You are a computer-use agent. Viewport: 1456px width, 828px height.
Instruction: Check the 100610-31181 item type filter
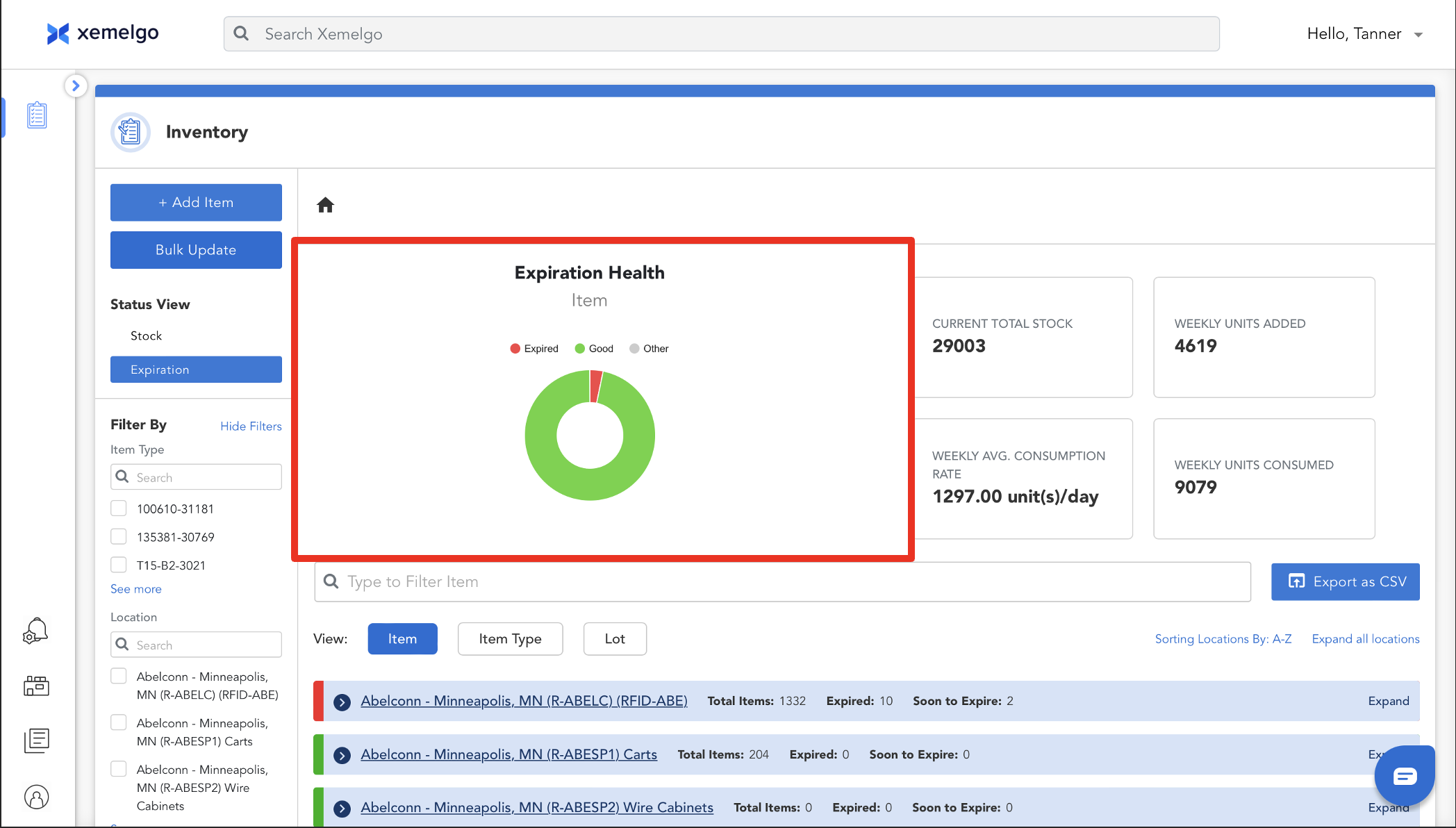[x=119, y=508]
